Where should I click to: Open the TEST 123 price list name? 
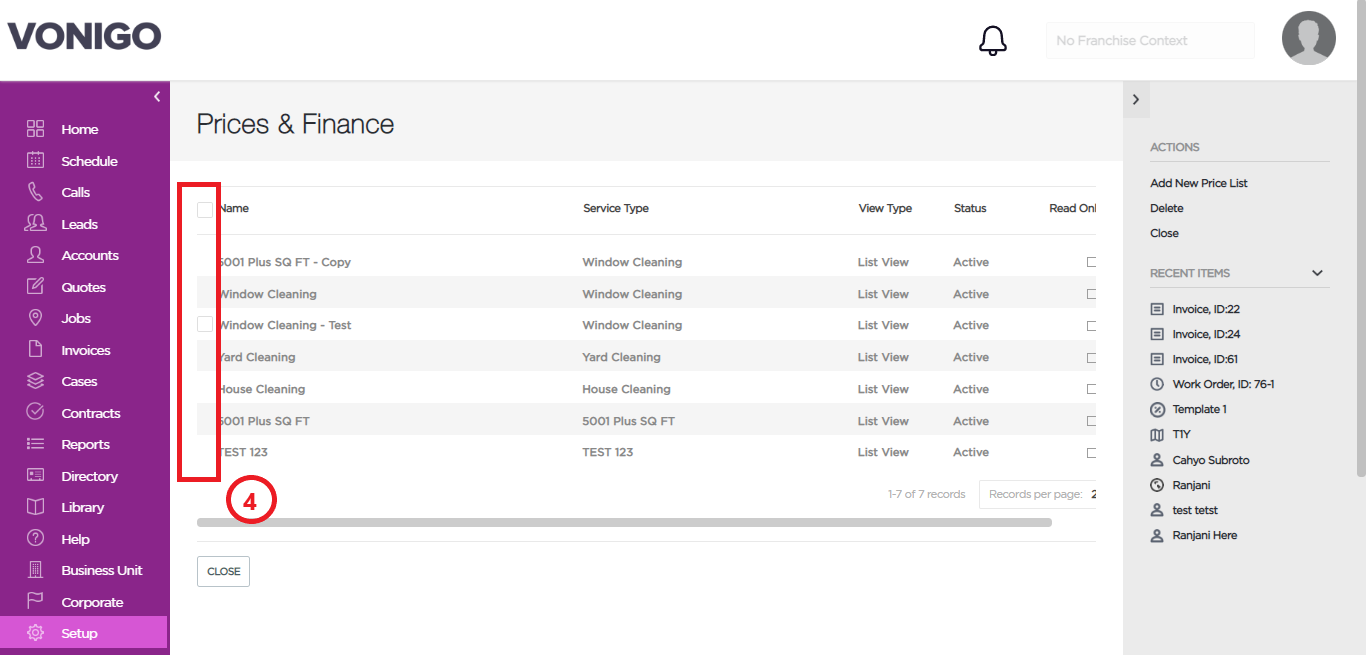[x=243, y=452]
